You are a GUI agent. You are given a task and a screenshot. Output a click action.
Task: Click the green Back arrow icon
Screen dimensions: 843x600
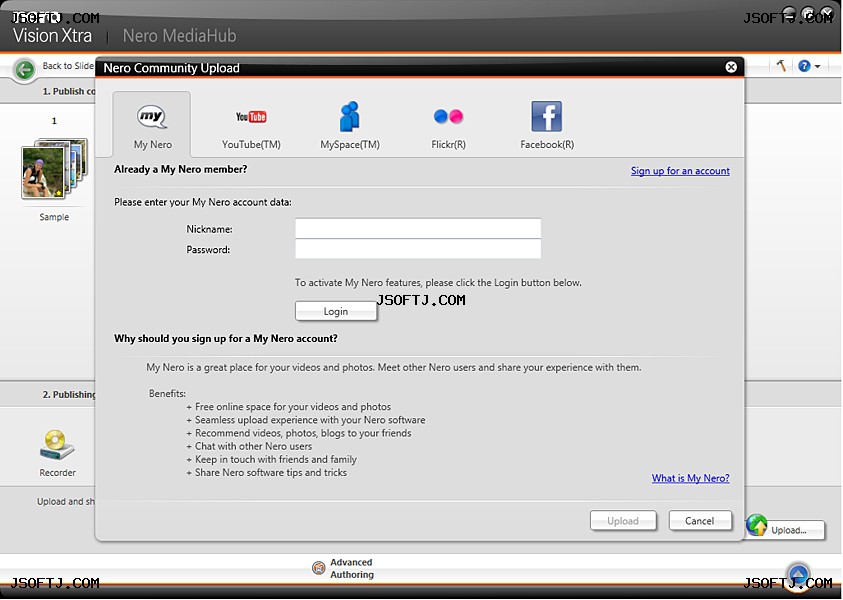click(x=25, y=69)
